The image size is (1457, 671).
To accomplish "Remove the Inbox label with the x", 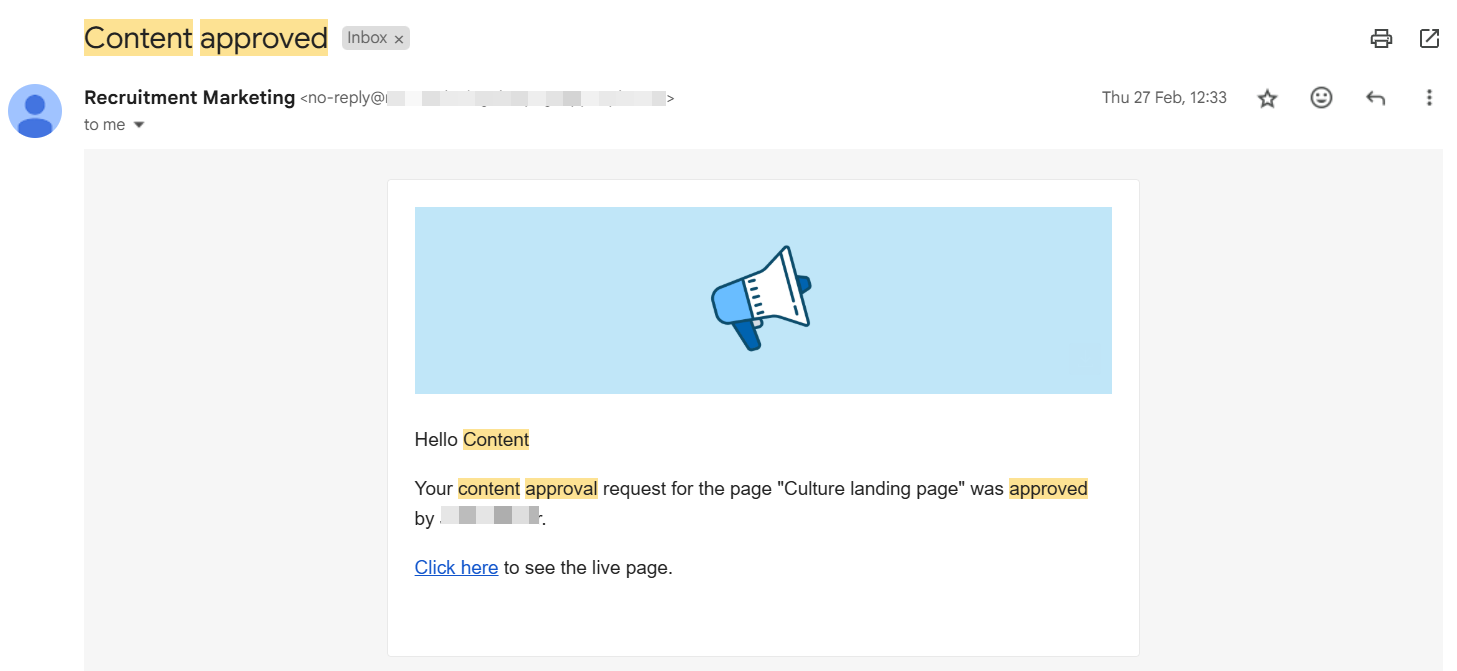I will point(399,39).
